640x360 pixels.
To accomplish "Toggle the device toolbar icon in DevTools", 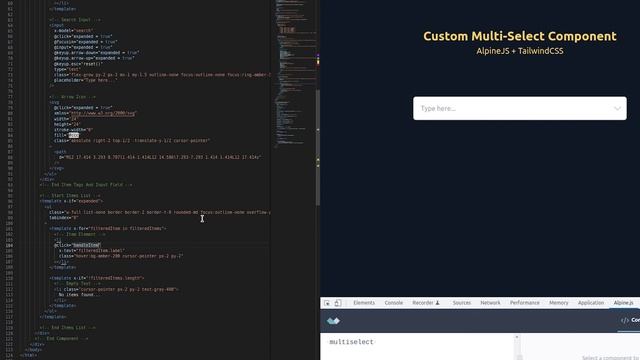I will tap(338, 303).
